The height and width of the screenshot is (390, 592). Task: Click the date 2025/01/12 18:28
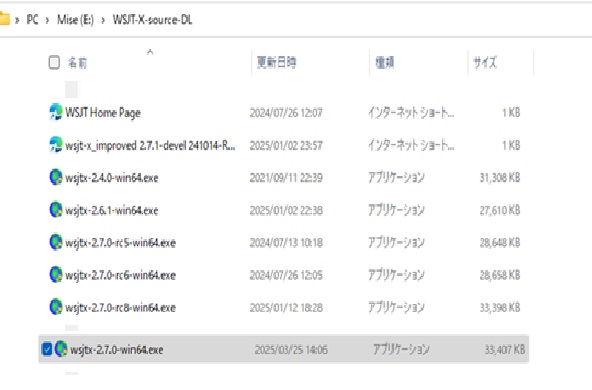coord(286,308)
